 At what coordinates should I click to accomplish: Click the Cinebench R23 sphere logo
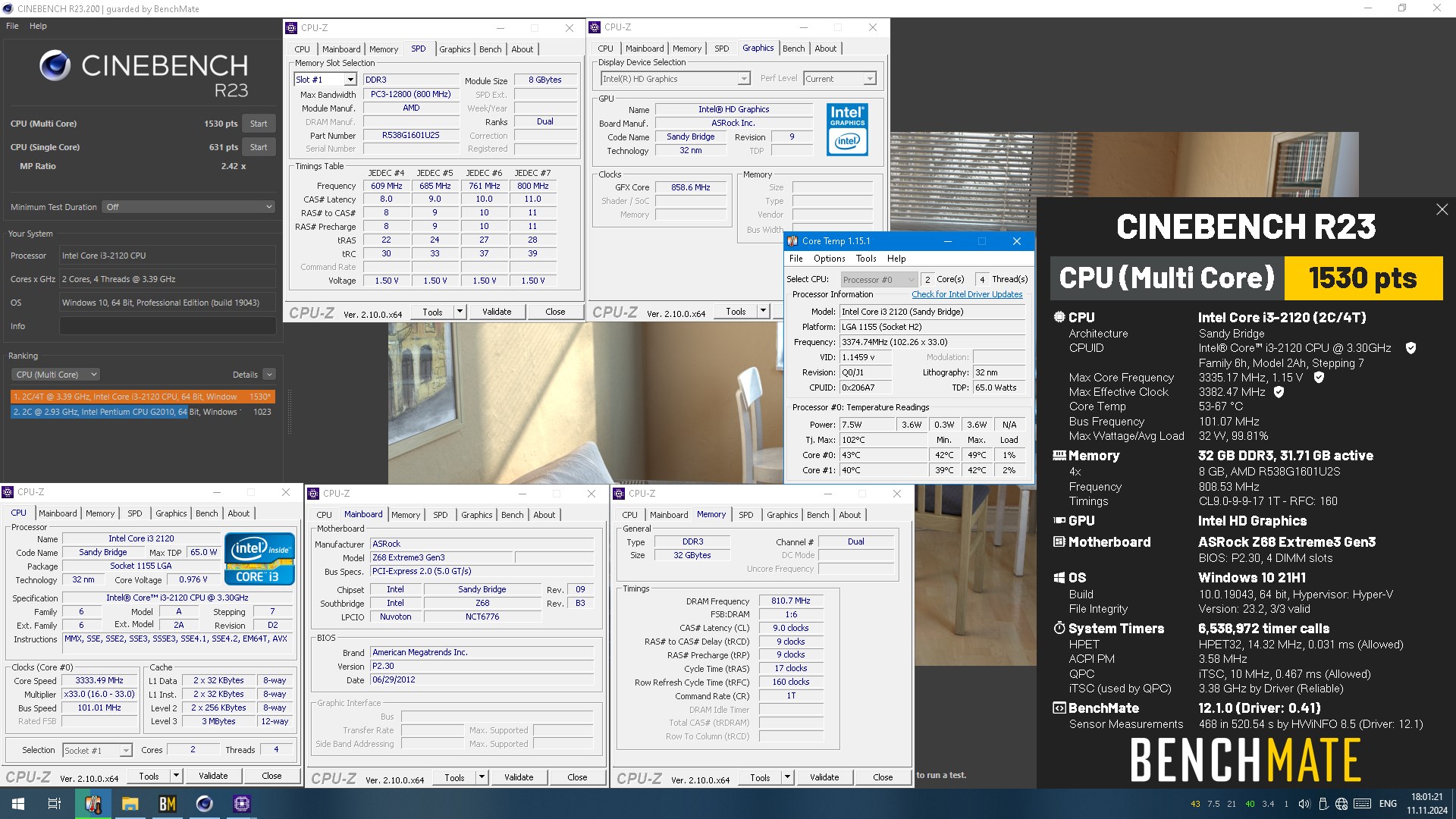(x=55, y=66)
